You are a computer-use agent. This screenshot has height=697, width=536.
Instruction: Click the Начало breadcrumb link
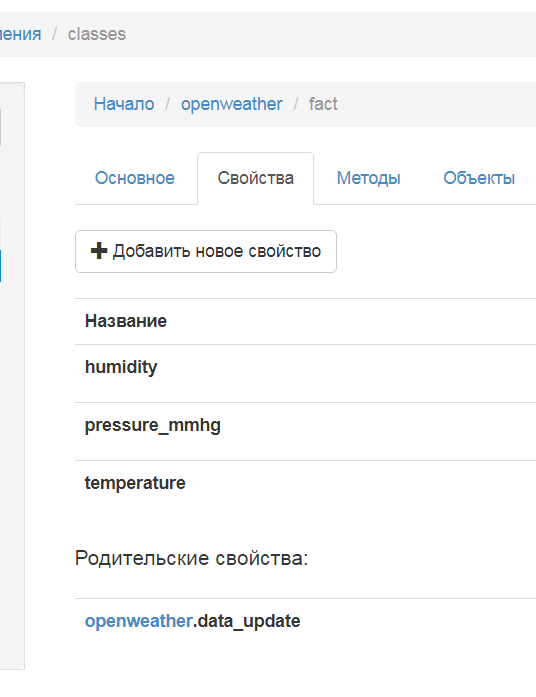click(124, 104)
